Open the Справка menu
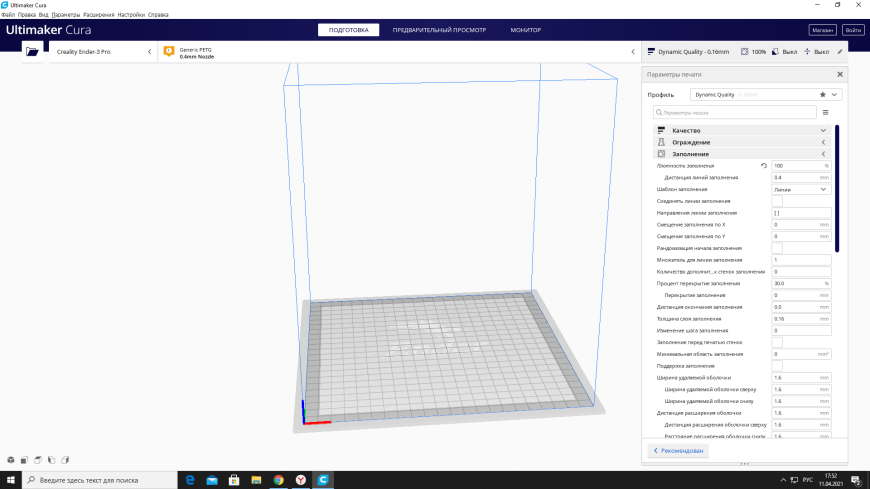The height and width of the screenshot is (489, 870). coord(158,14)
